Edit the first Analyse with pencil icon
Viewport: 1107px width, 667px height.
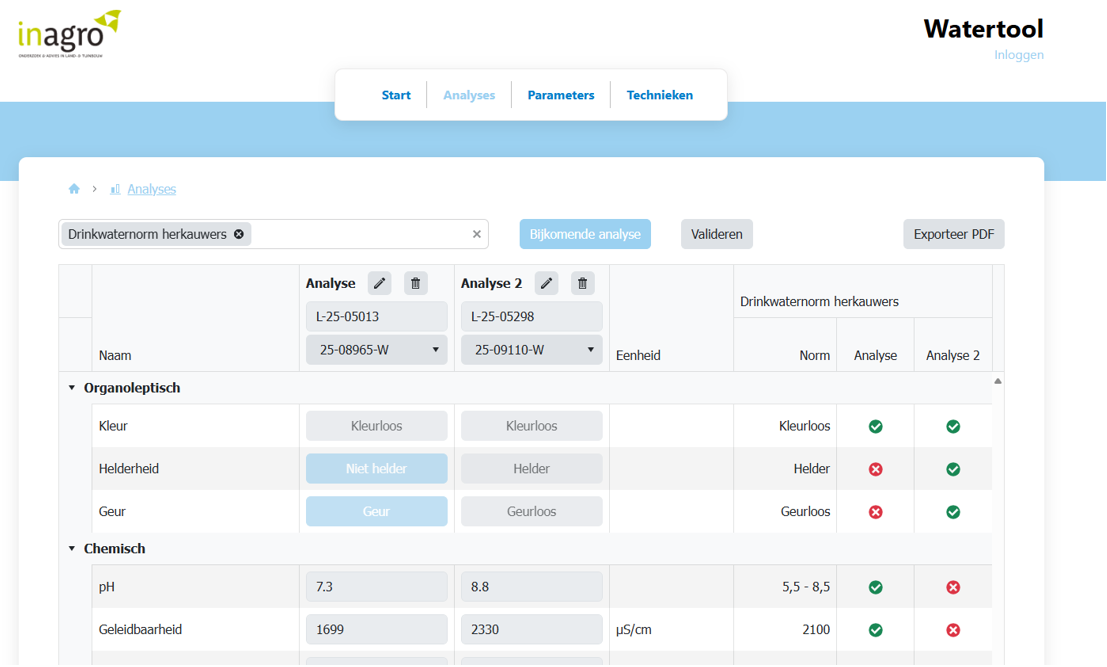click(380, 283)
